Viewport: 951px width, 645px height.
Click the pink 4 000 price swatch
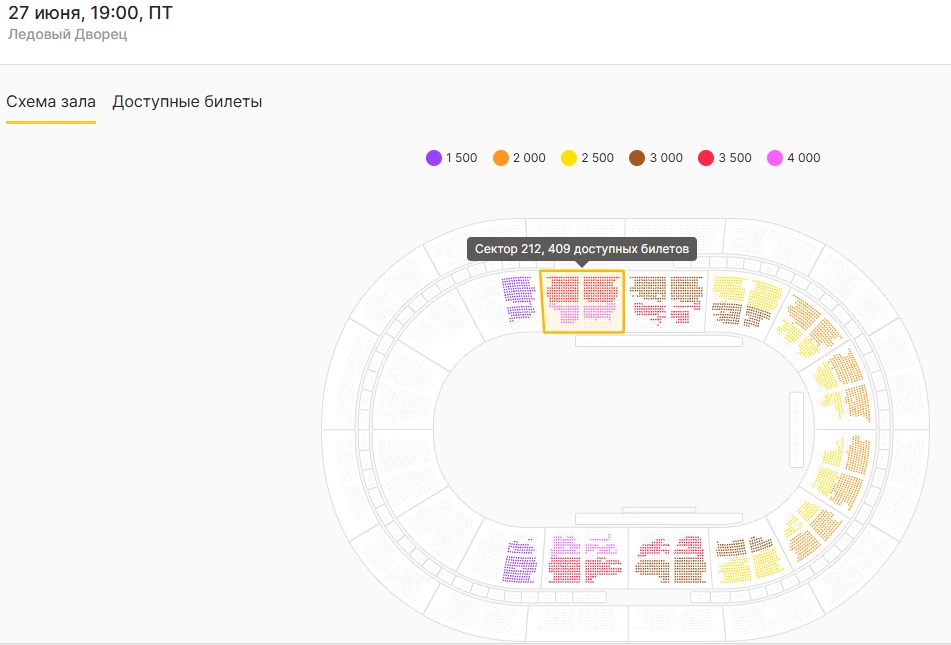[775, 158]
